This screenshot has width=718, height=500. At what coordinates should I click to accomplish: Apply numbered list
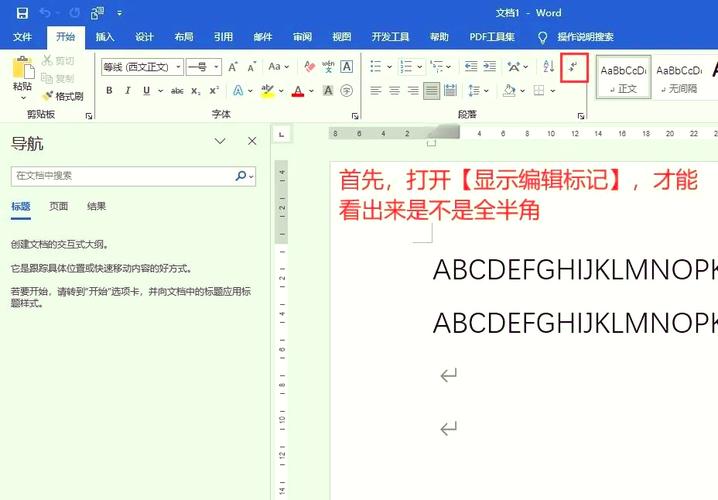406,67
